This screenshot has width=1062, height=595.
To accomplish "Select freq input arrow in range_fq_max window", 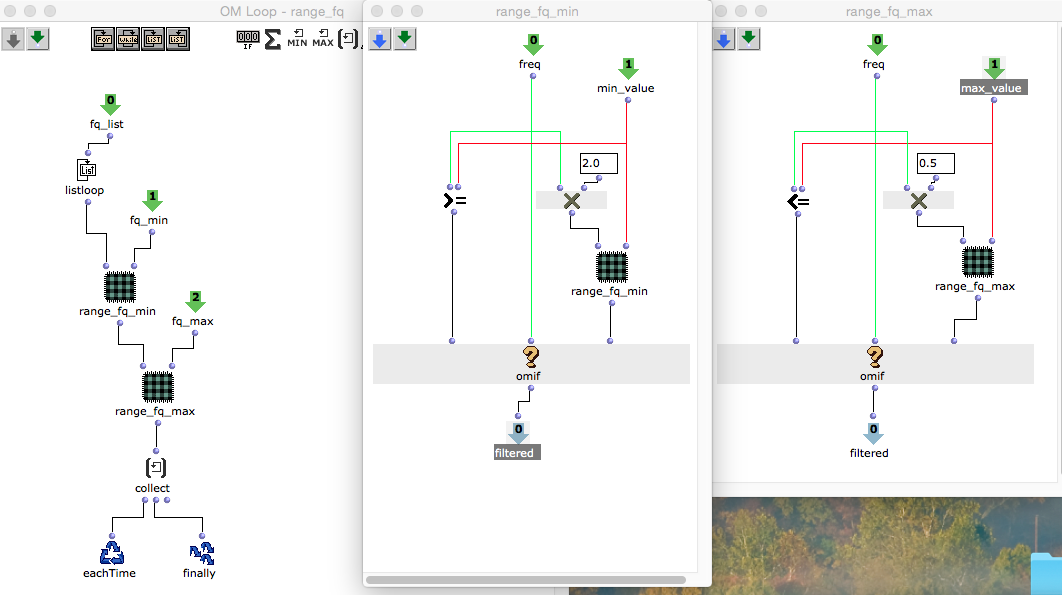I will pos(877,45).
